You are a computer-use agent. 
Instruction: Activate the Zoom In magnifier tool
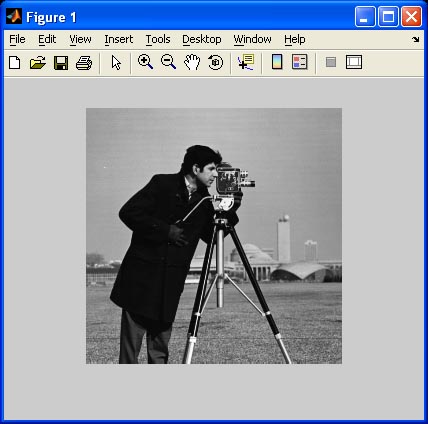pos(145,62)
